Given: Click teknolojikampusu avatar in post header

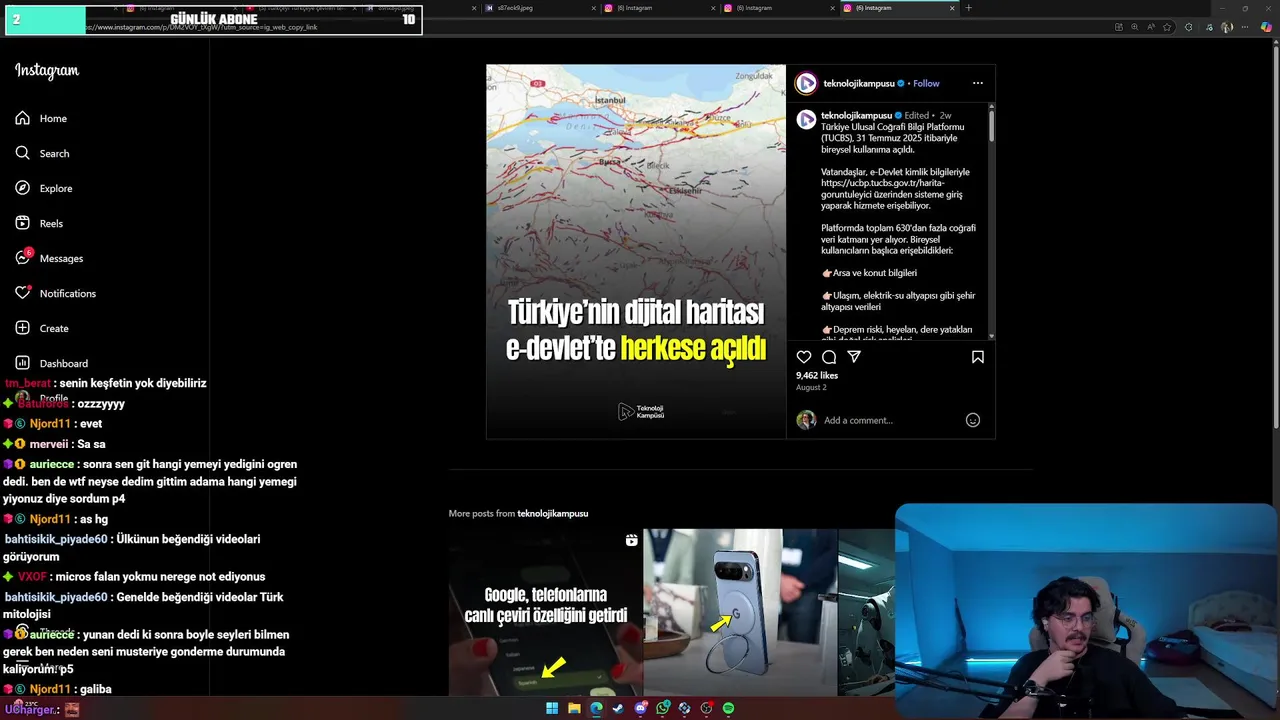Looking at the screenshot, I should (x=806, y=83).
